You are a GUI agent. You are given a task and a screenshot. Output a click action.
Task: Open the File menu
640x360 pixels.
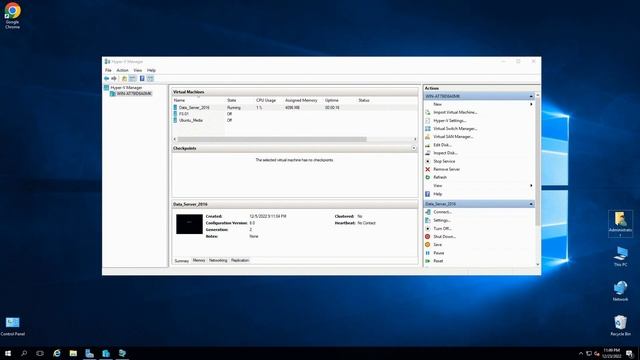tap(108, 70)
